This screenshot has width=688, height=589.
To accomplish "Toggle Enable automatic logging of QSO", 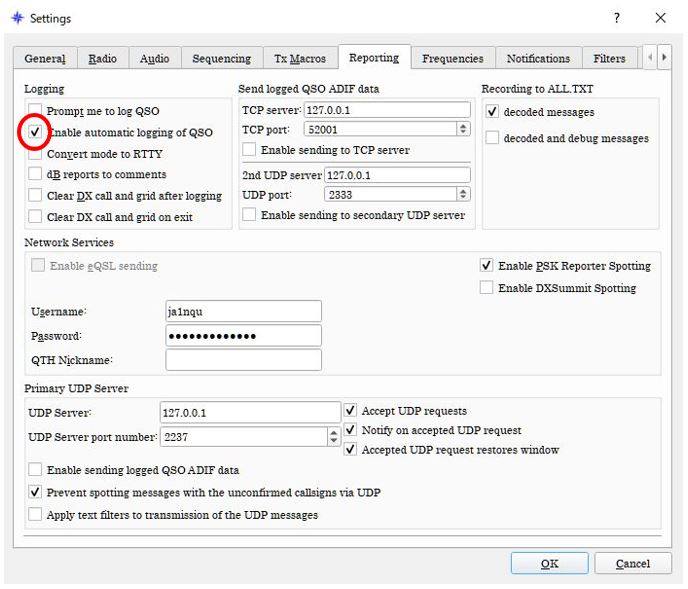I will pos(36,132).
